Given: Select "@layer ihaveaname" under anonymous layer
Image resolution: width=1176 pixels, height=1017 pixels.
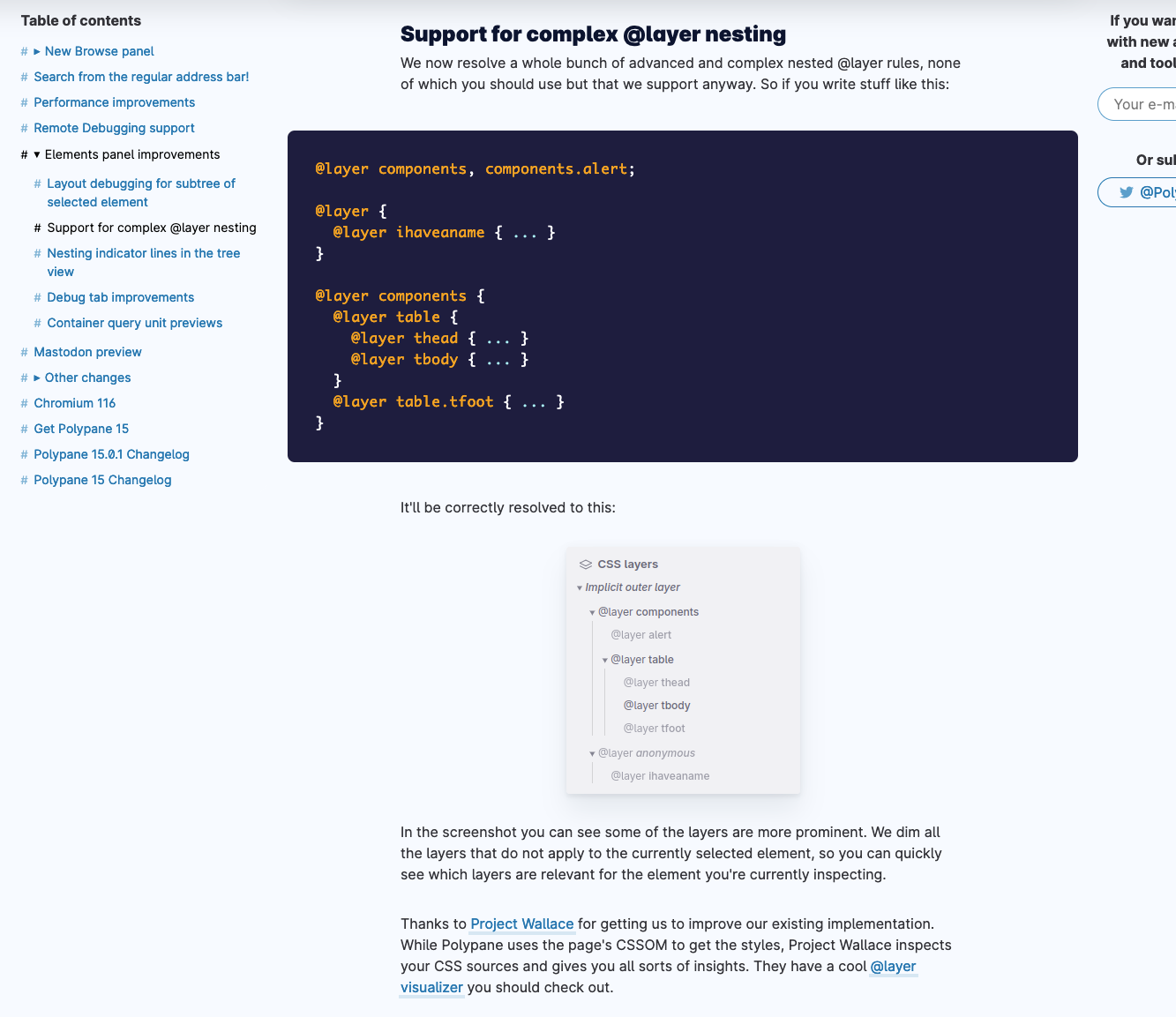Looking at the screenshot, I should pos(660,775).
